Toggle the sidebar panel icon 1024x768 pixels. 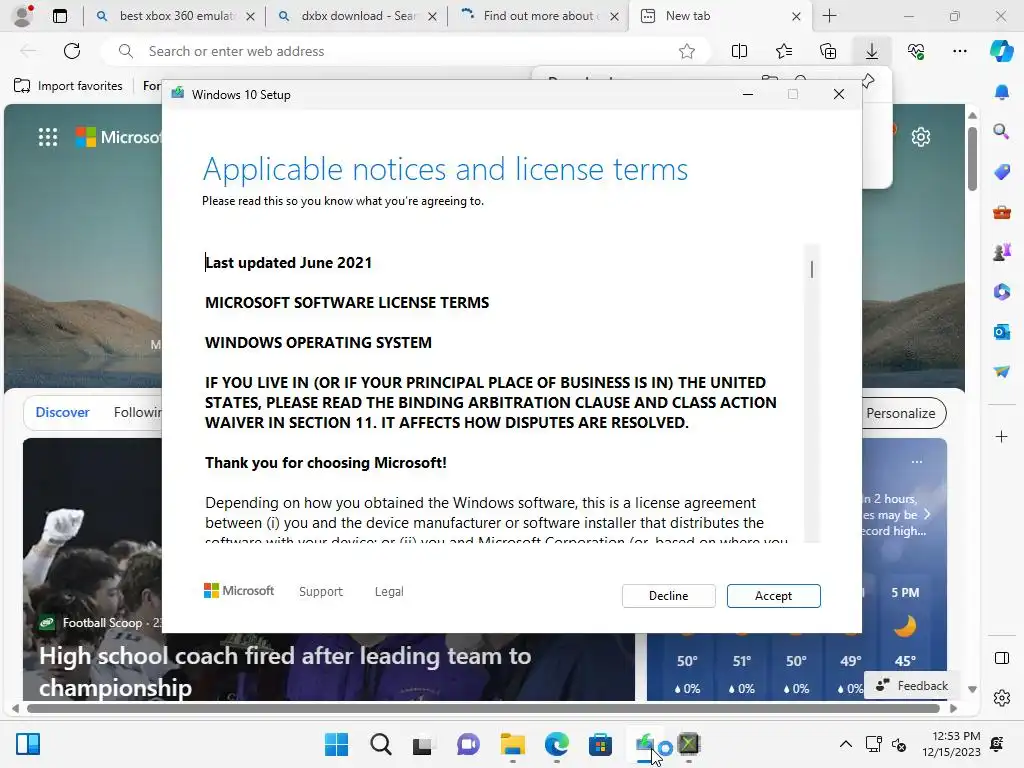tap(1002, 658)
